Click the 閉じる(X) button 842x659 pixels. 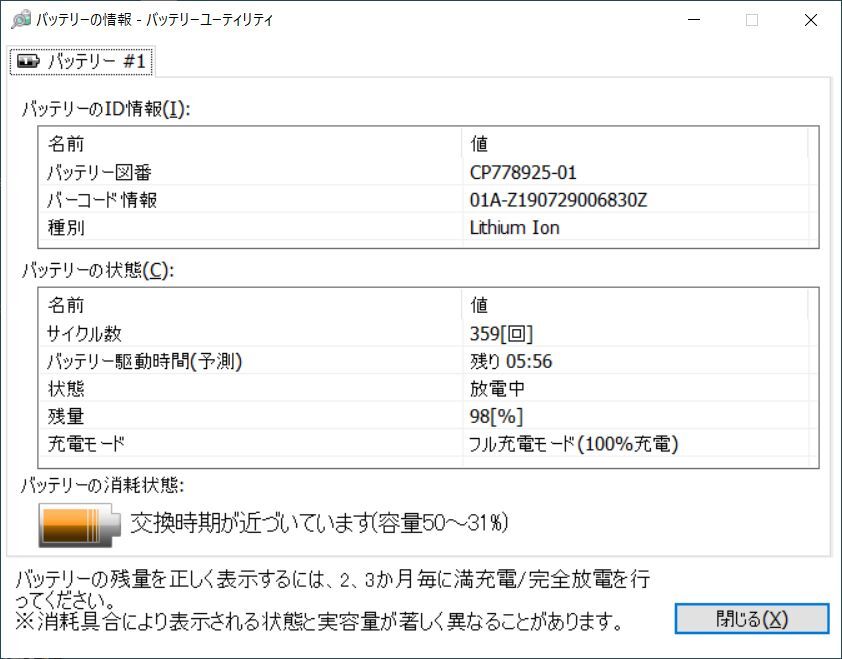tap(751, 619)
